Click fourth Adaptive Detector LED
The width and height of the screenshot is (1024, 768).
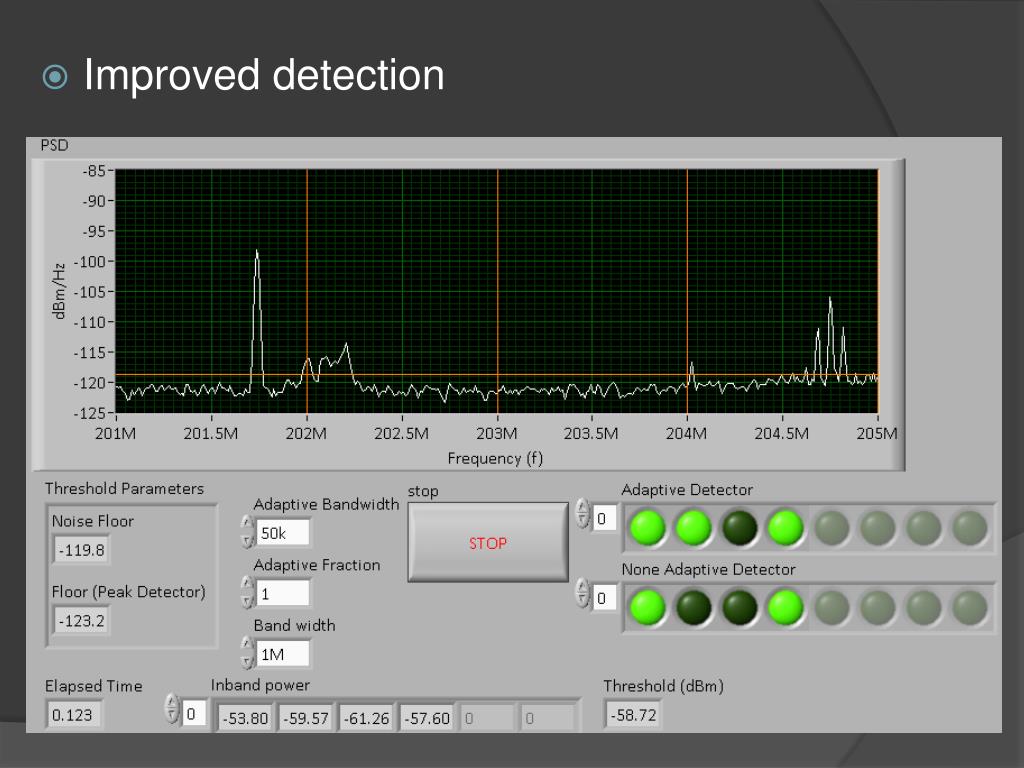point(785,528)
